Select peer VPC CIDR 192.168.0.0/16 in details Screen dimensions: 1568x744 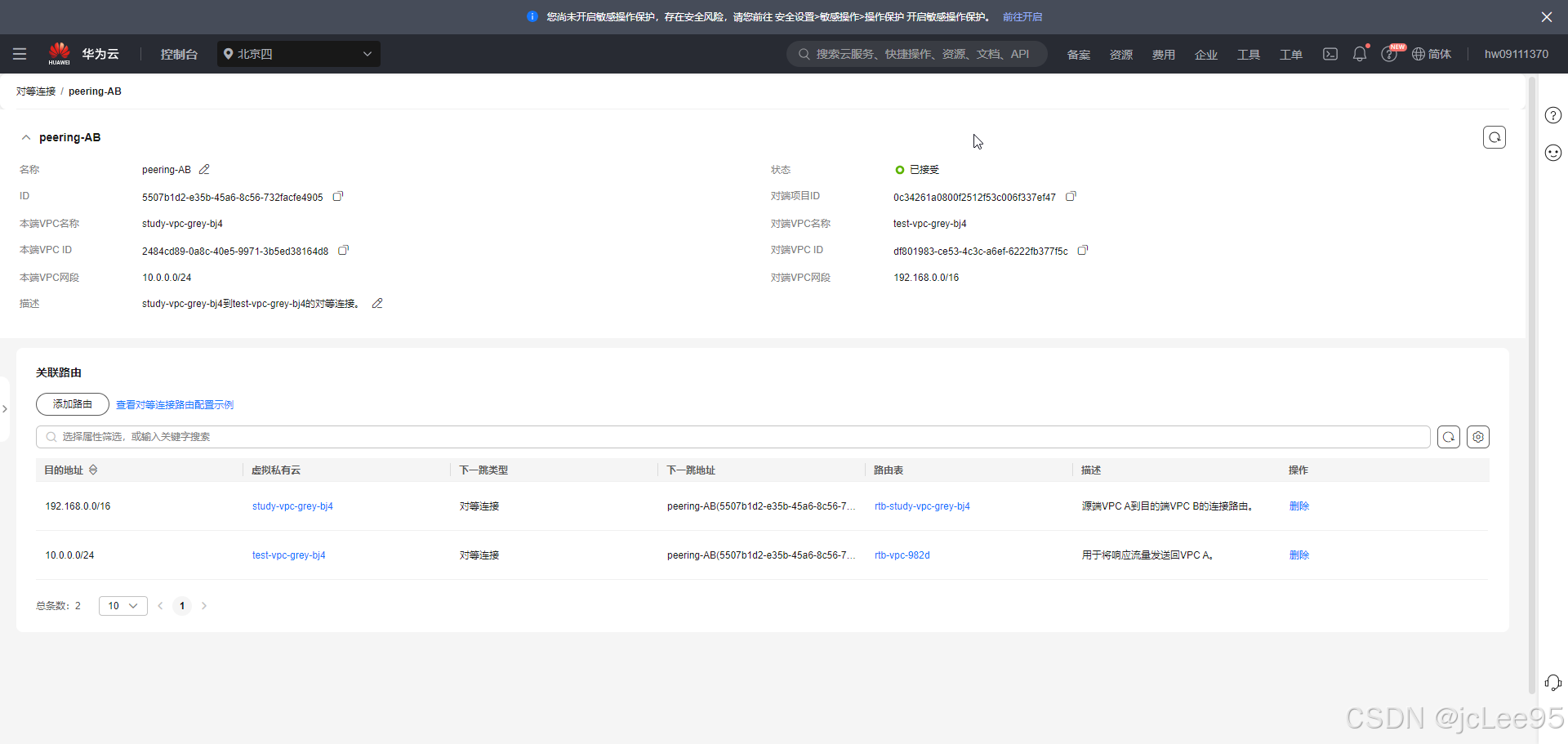pyautogui.click(x=926, y=278)
